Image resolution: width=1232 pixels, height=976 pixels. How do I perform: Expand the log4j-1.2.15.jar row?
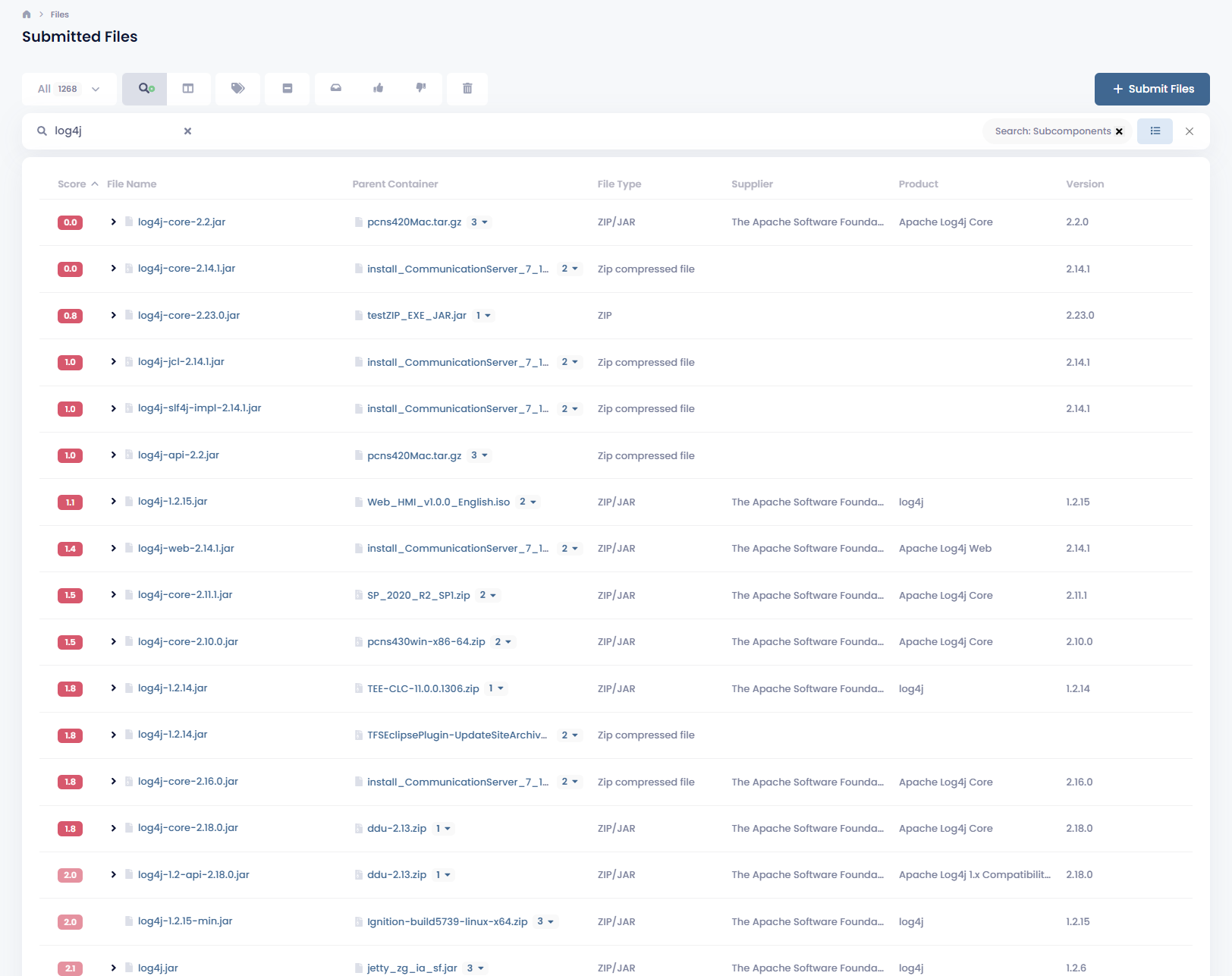pyautogui.click(x=113, y=502)
